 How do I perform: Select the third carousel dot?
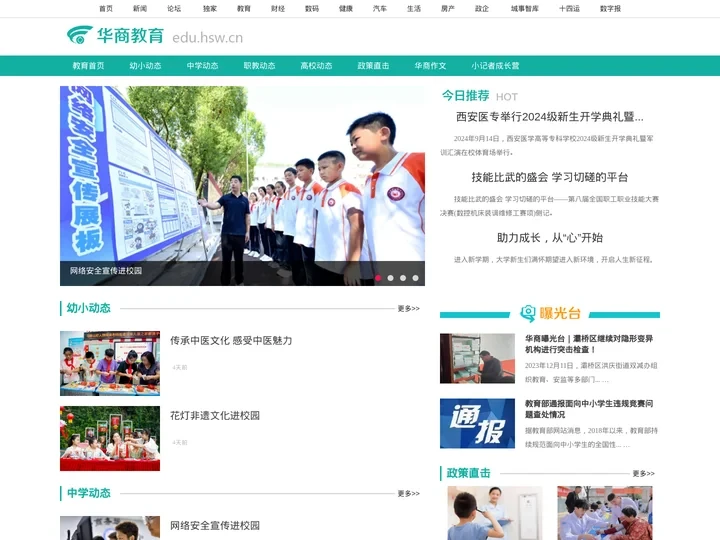point(403,278)
